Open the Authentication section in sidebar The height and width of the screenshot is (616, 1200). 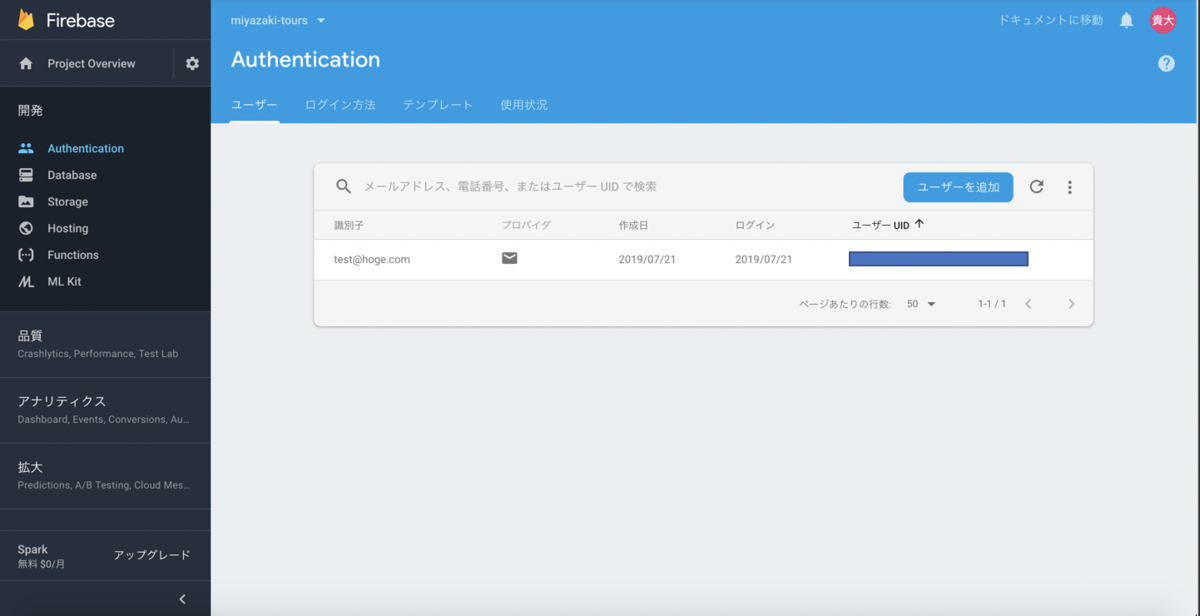(85, 148)
